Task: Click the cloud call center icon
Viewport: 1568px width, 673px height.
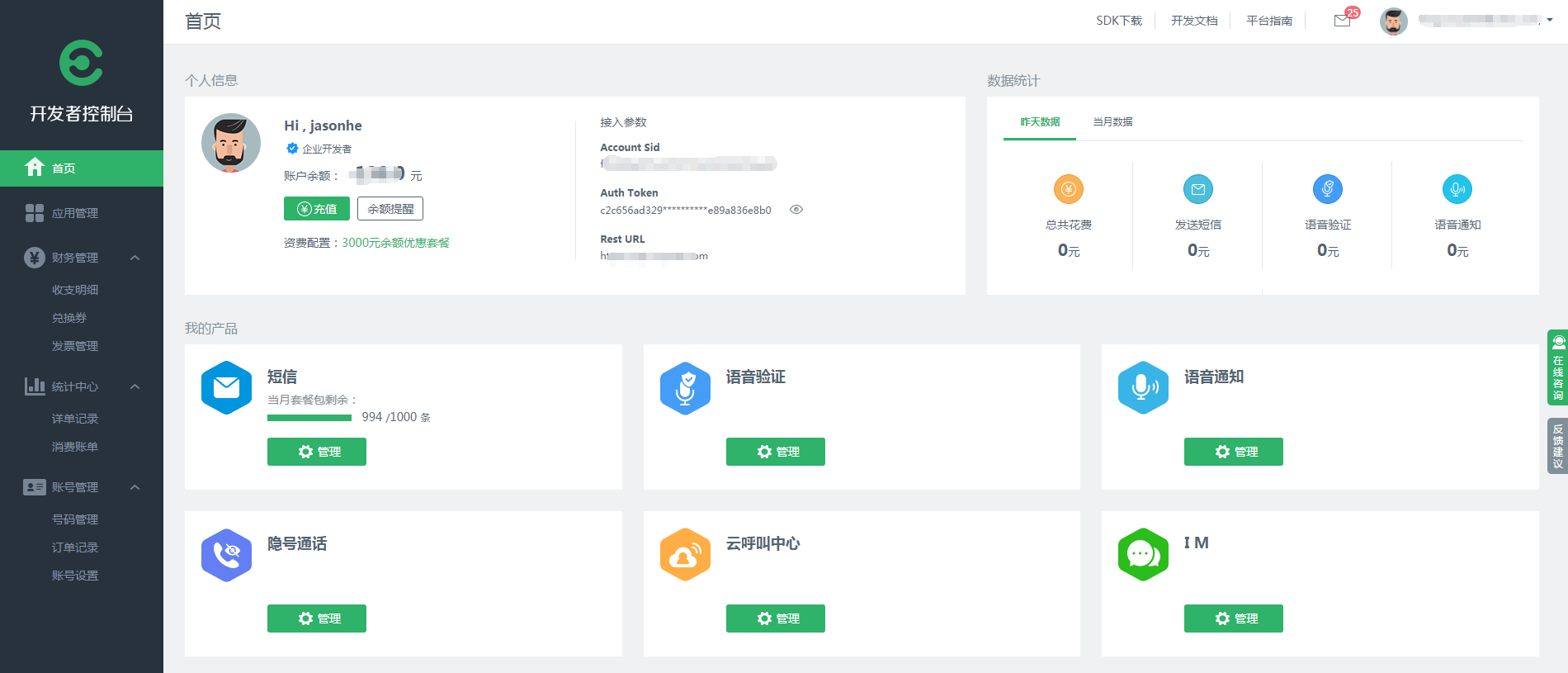Action: click(685, 555)
